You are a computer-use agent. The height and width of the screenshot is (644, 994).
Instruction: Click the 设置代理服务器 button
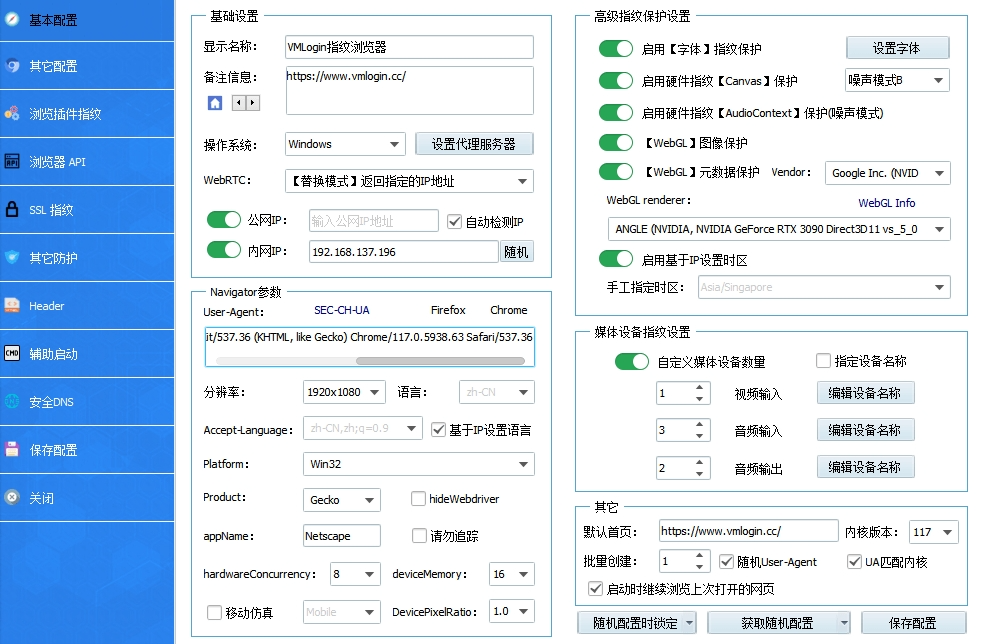pos(471,144)
